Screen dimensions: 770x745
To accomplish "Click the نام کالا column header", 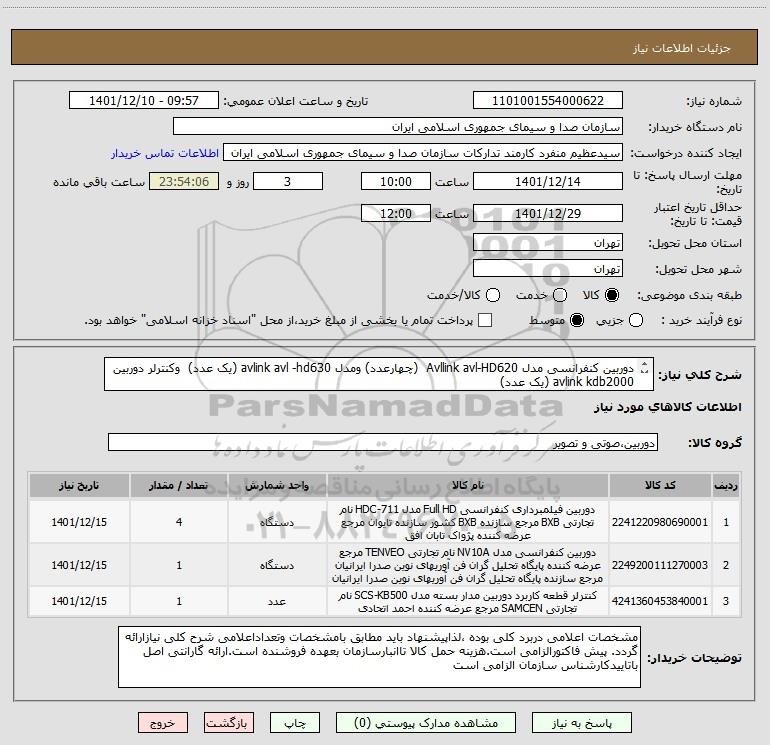I will pos(468,486).
